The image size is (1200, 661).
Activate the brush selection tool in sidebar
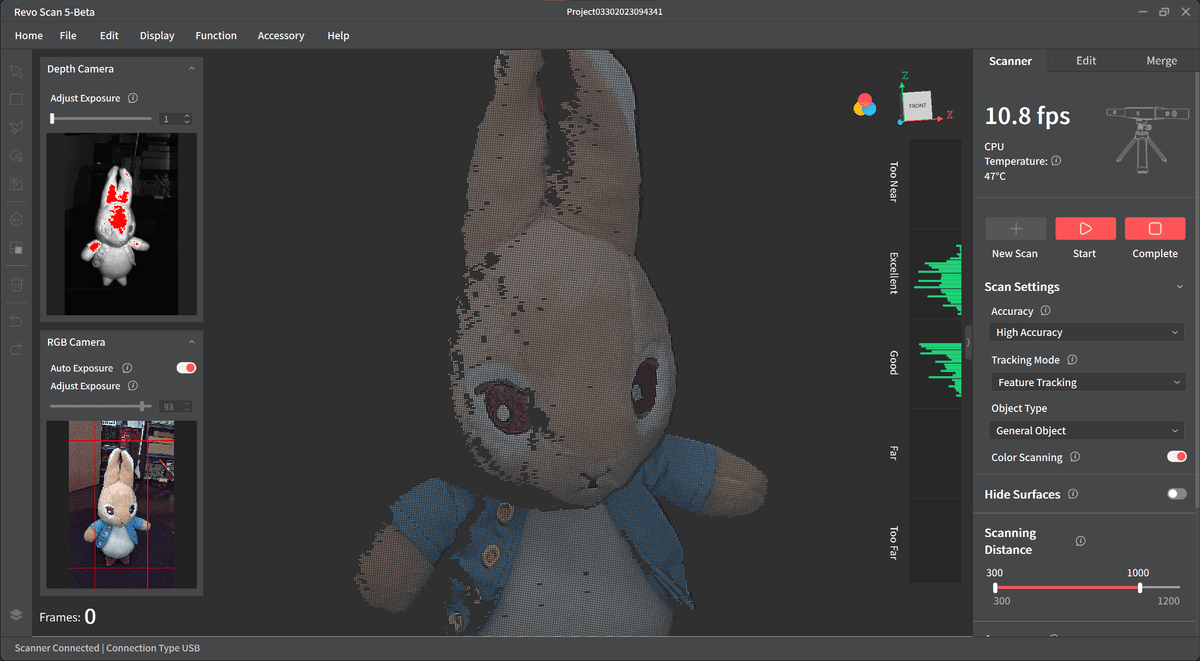pos(16,156)
